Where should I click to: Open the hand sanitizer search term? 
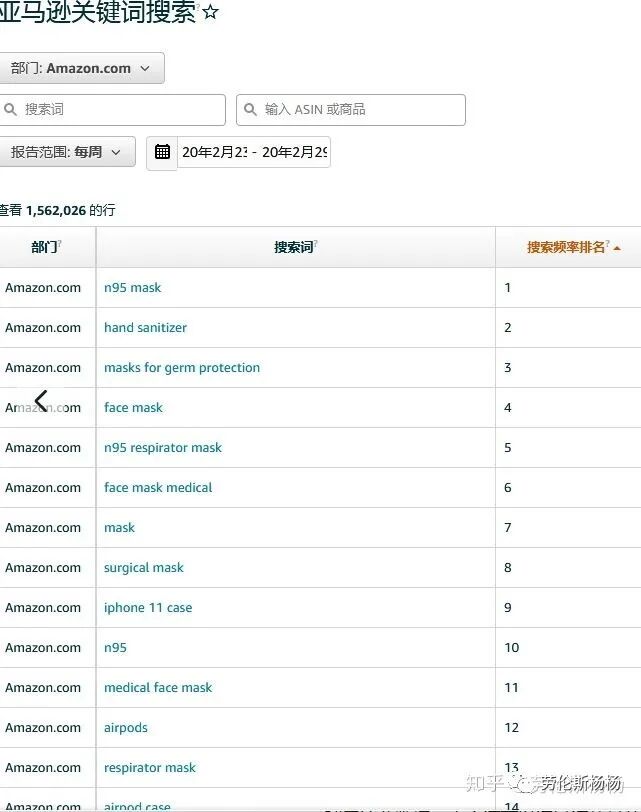(145, 327)
